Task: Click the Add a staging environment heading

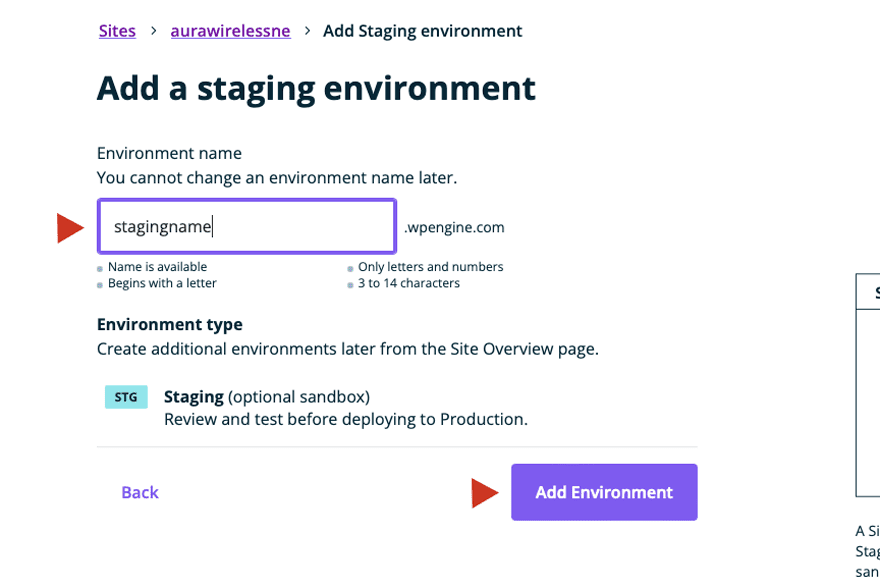Action: 315,89
